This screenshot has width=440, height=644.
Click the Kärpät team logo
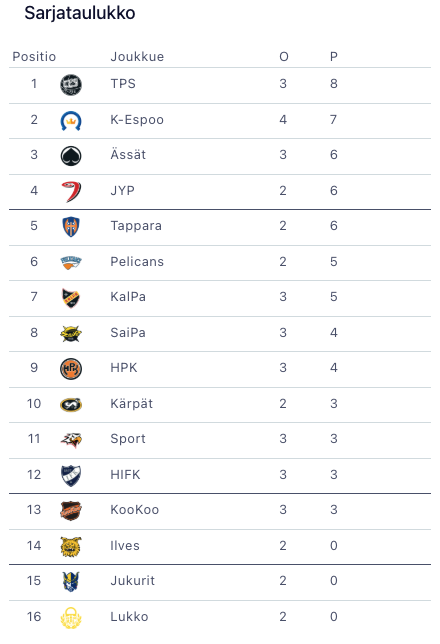pos(71,405)
